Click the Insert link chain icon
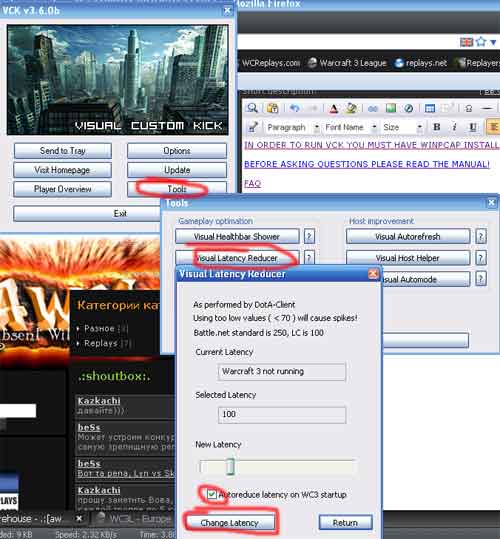 pyautogui.click(x=373, y=109)
